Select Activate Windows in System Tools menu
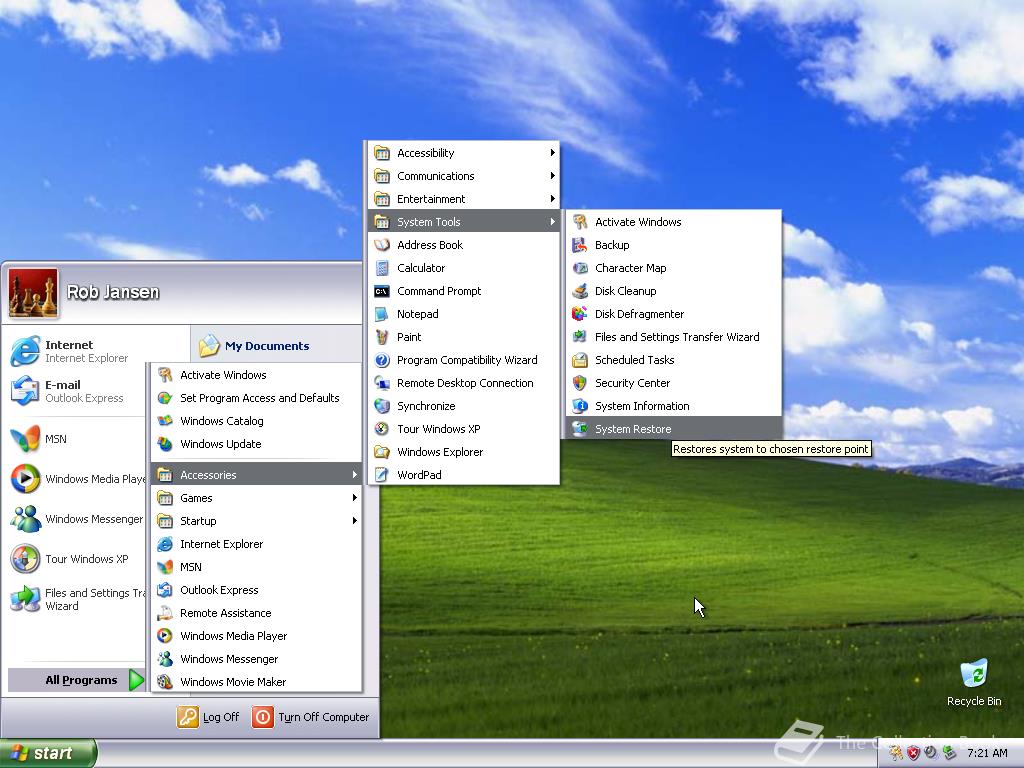This screenshot has width=1024, height=768. point(673,222)
